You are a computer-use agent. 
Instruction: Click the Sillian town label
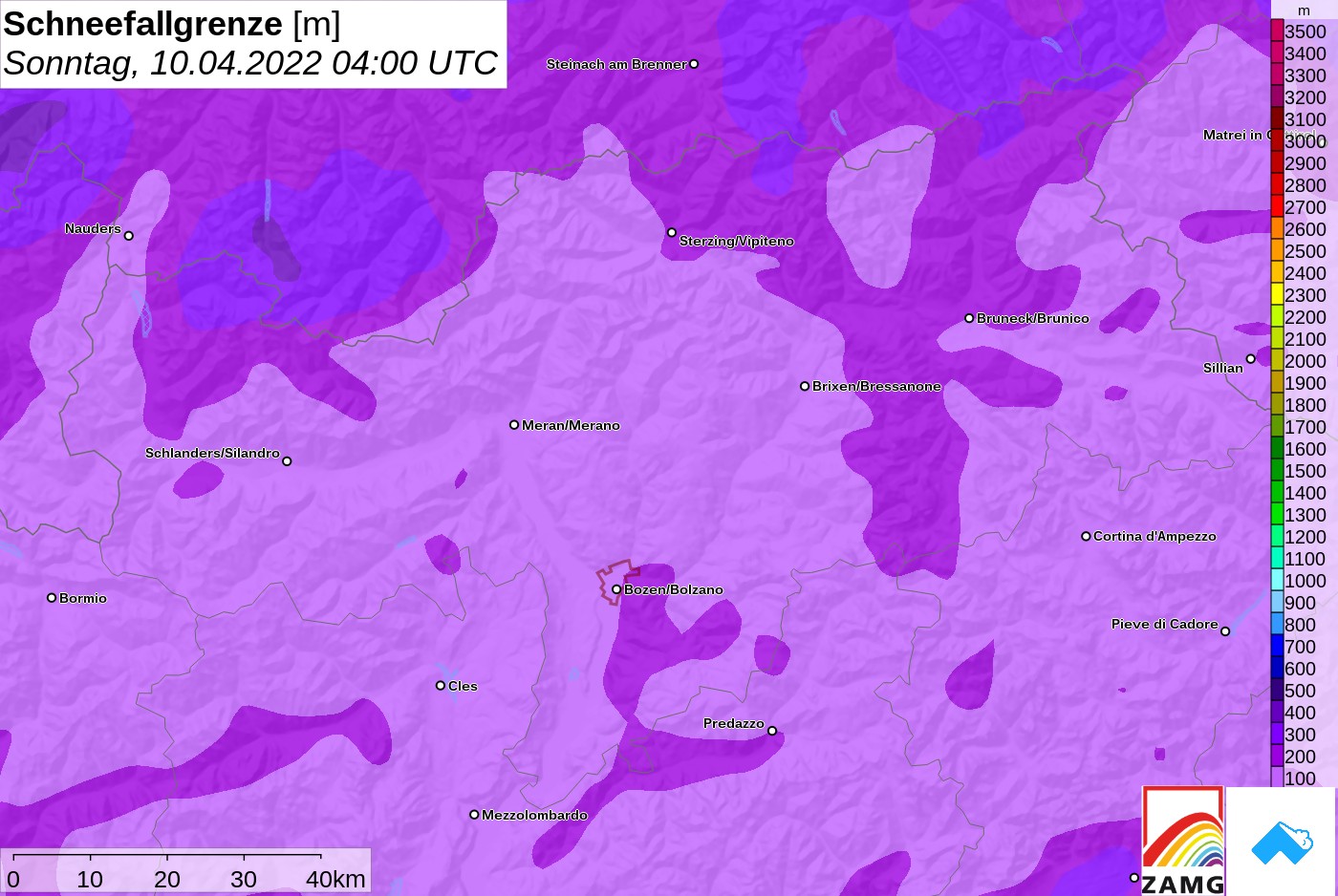pyautogui.click(x=1223, y=368)
